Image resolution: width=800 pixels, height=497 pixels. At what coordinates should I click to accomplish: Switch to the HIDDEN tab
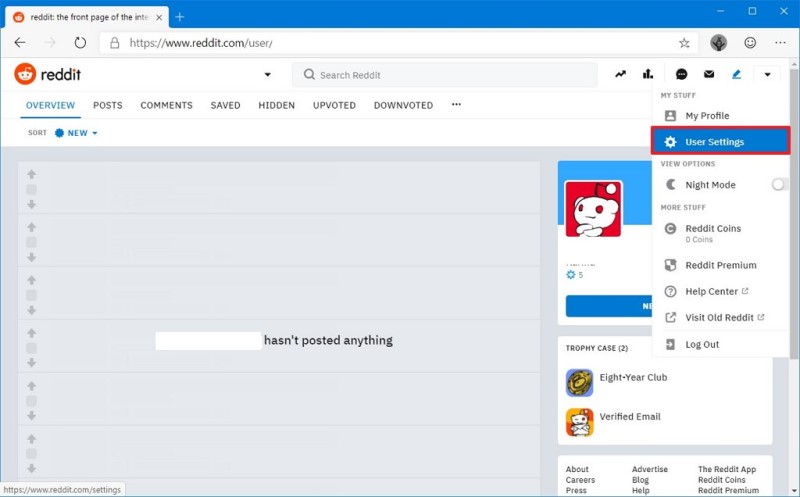[277, 105]
